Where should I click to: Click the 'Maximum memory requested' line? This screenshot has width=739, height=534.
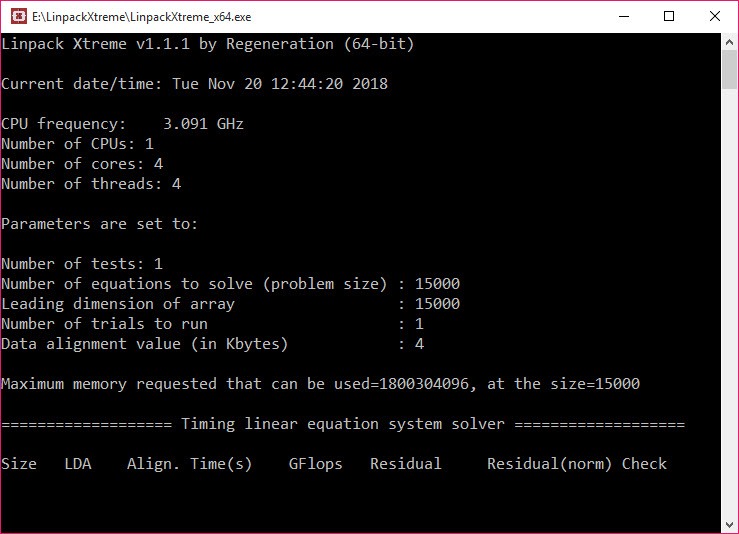click(320, 384)
